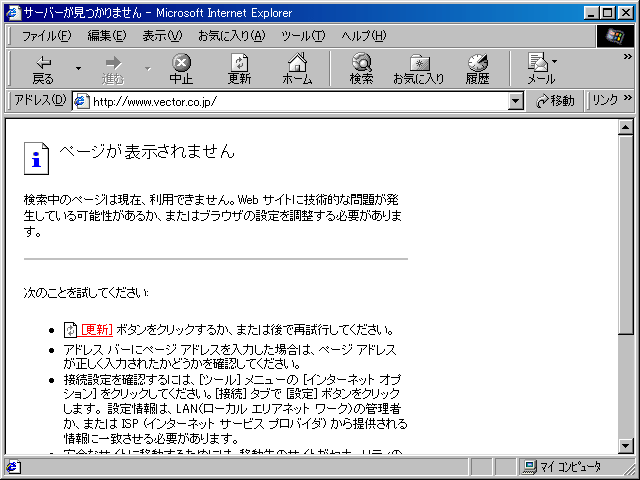Click the vertical scrollbar thumb
Screen dimensions: 640x480
point(625,235)
